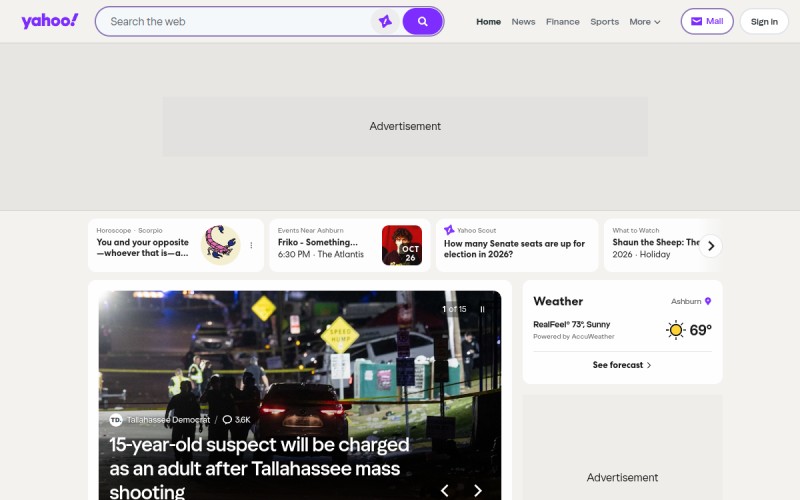The image size is (800, 500).
Task: Open the Scorpio horoscope card text
Action: click(143, 247)
